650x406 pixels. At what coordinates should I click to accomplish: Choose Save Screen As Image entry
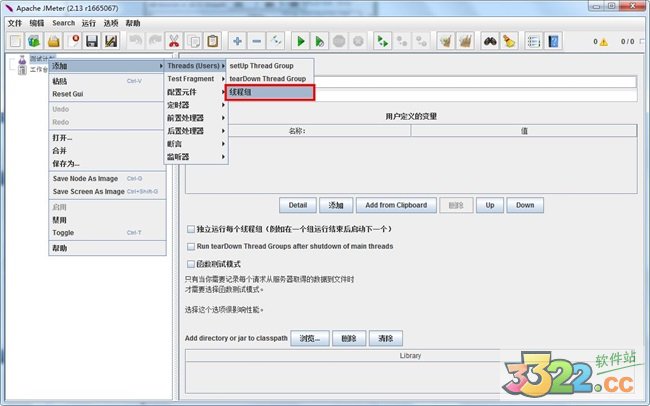[107, 192]
